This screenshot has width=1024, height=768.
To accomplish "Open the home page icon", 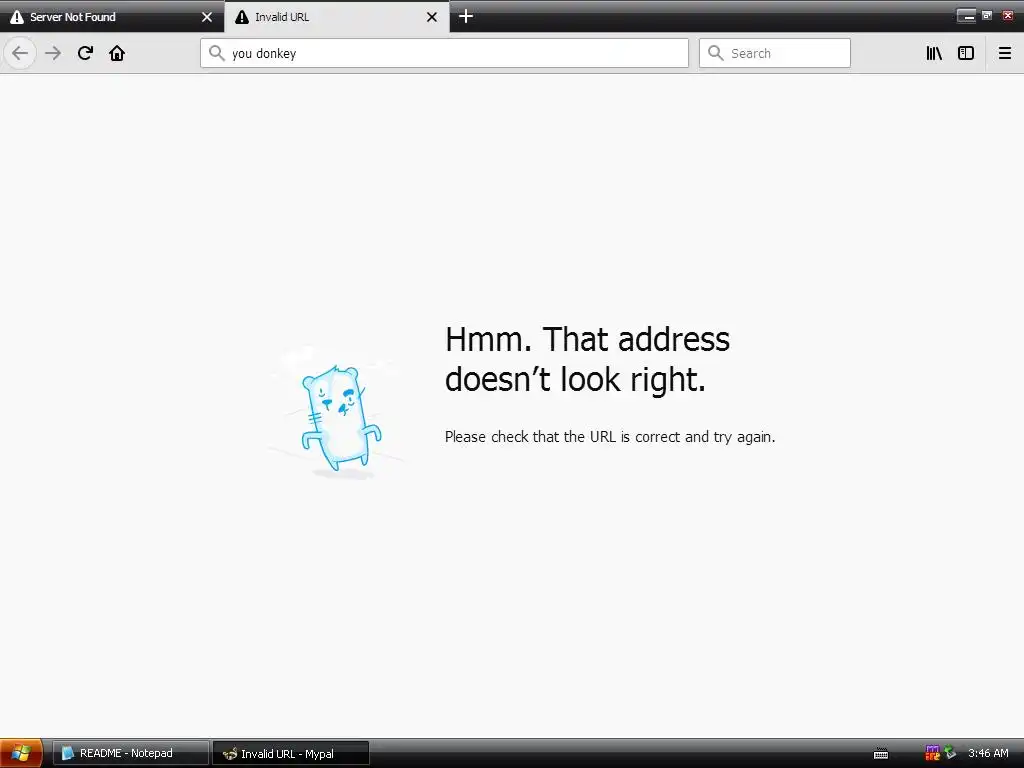I will 117,53.
